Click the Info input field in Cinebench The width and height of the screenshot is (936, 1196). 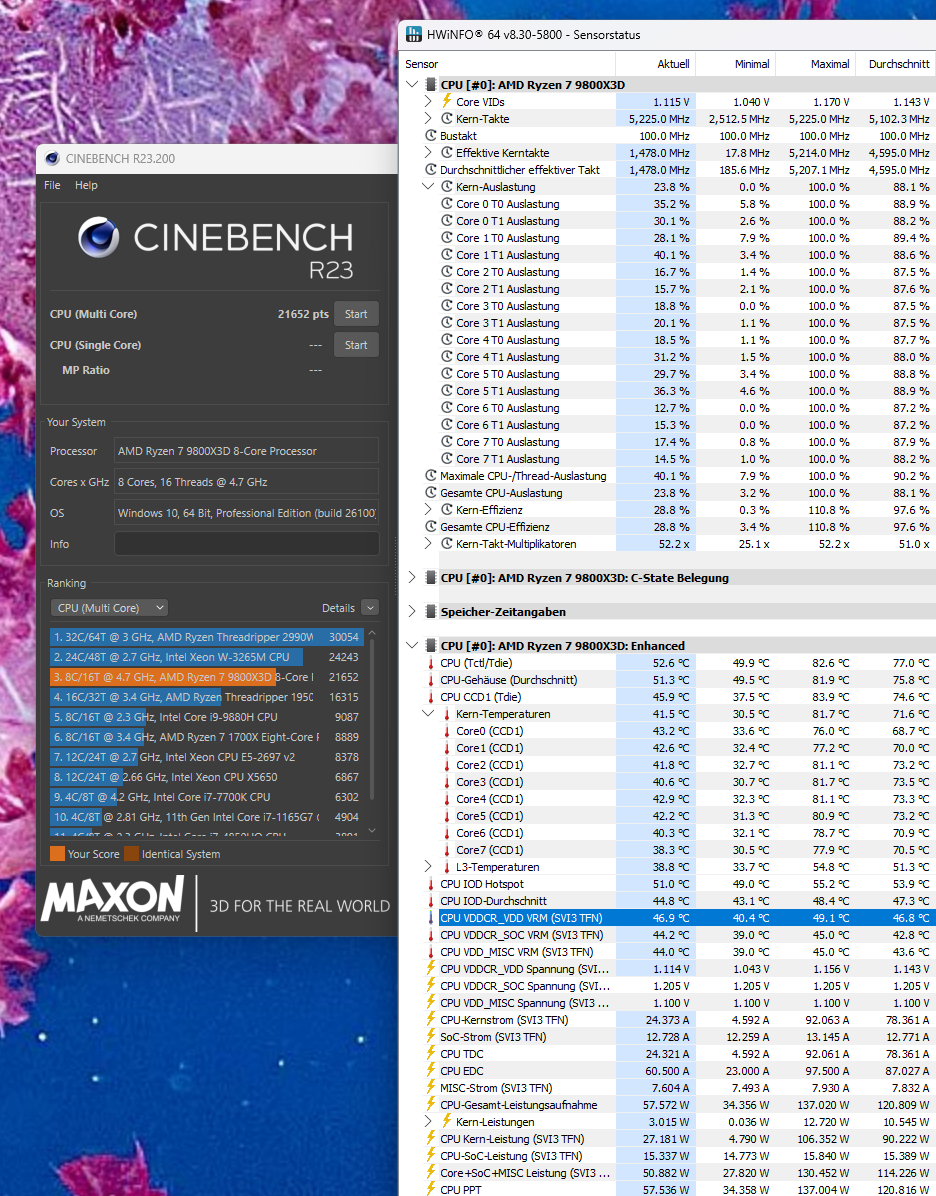coord(246,544)
